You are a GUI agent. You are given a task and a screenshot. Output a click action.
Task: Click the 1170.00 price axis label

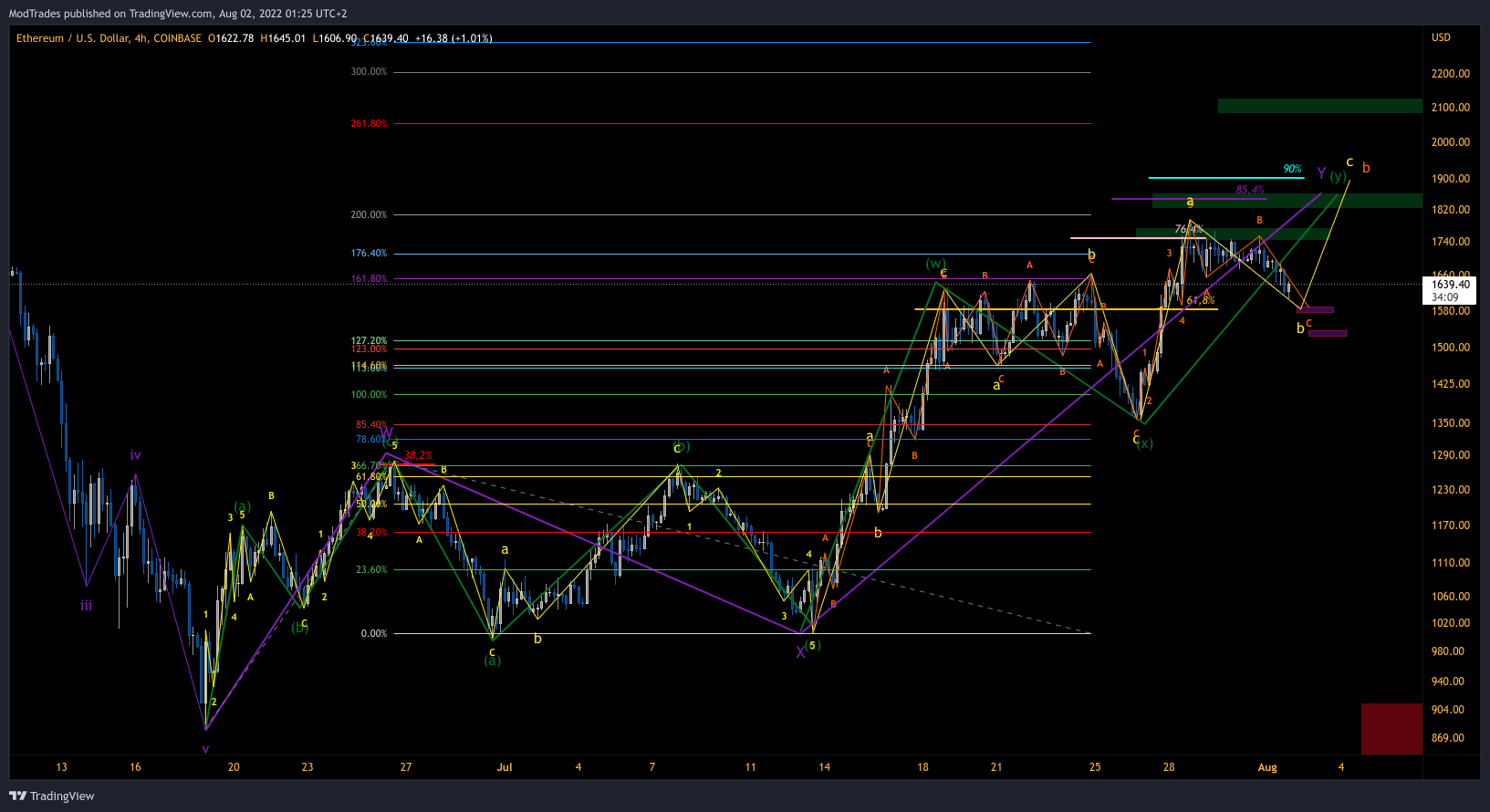pyautogui.click(x=1451, y=526)
